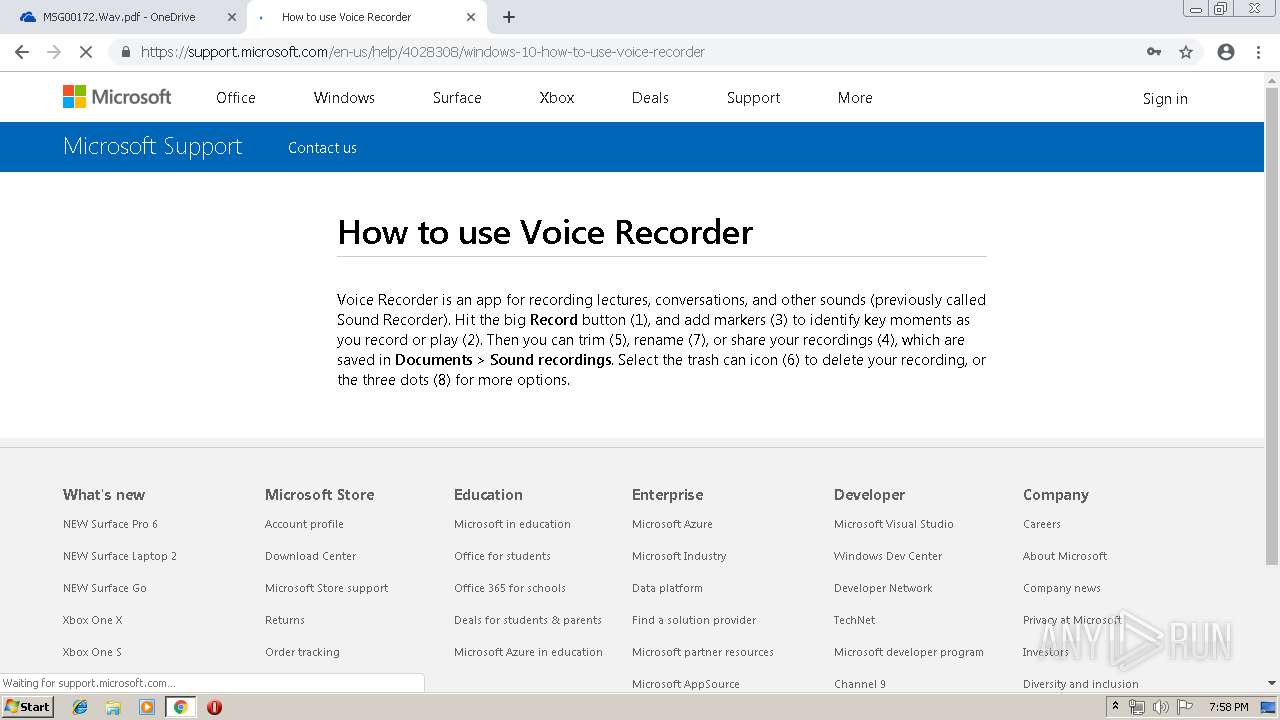Open Office 365 for schools link
The height and width of the screenshot is (720, 1280).
[x=510, y=588]
